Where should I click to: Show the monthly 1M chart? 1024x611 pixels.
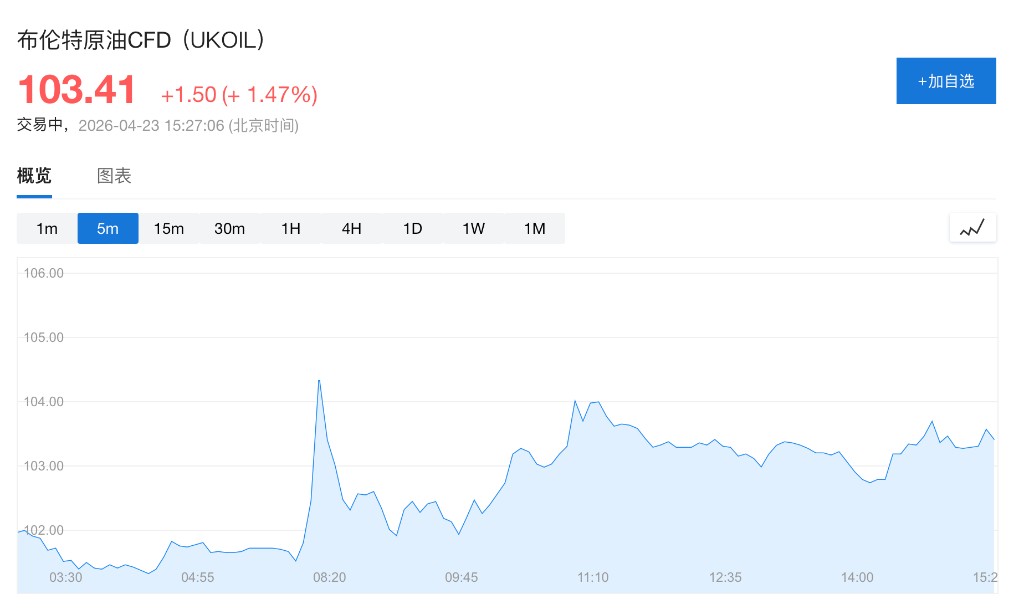click(x=535, y=228)
